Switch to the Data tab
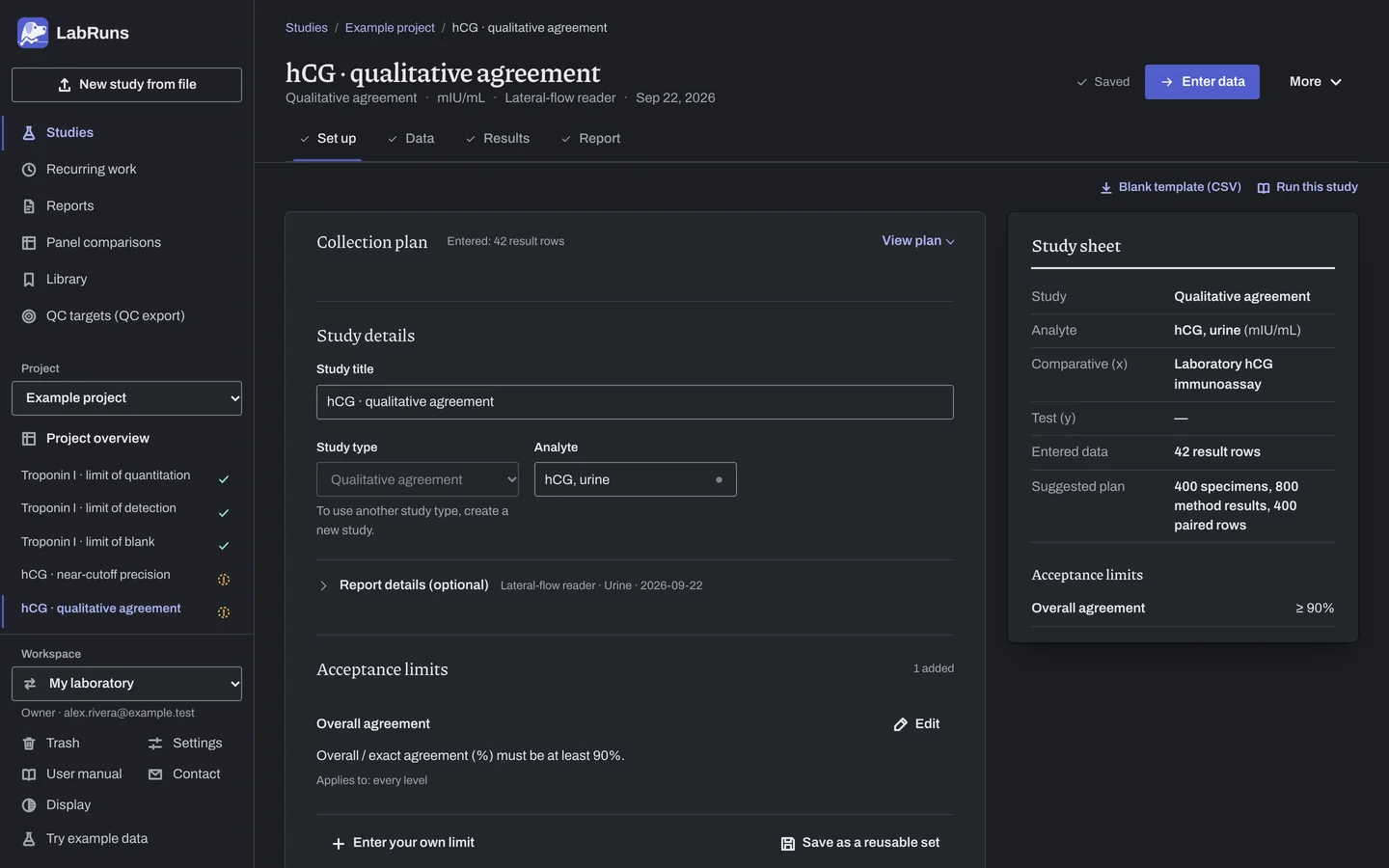This screenshot has height=868, width=1389. coord(411,139)
